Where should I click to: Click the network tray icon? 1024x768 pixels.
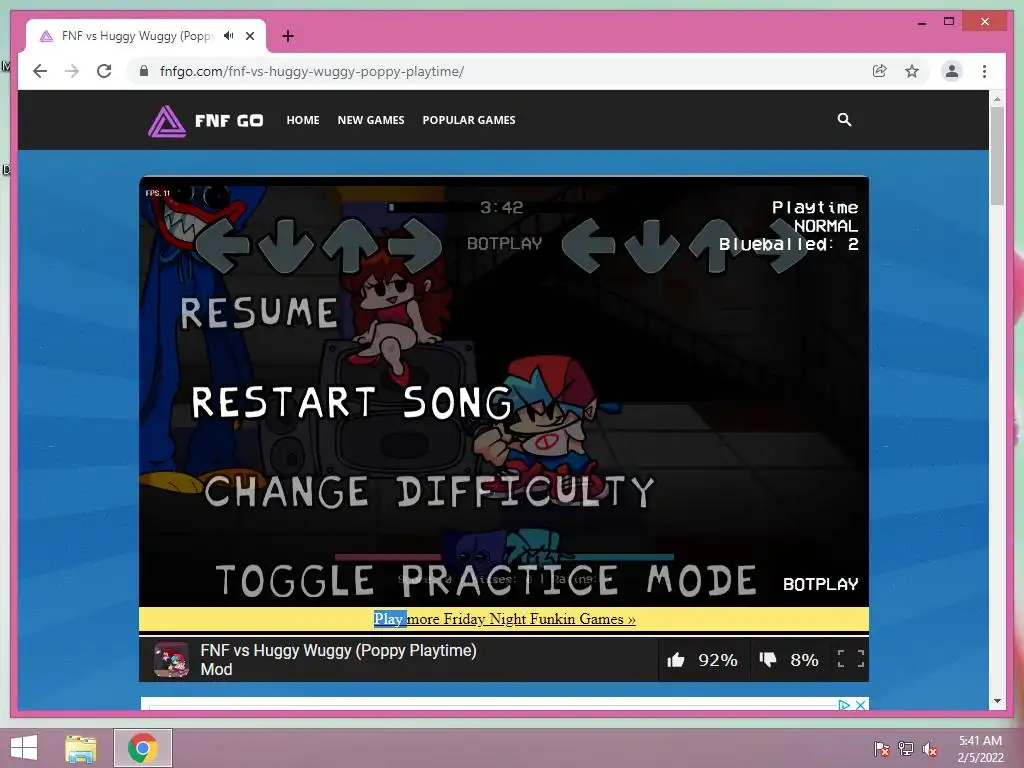click(906, 749)
